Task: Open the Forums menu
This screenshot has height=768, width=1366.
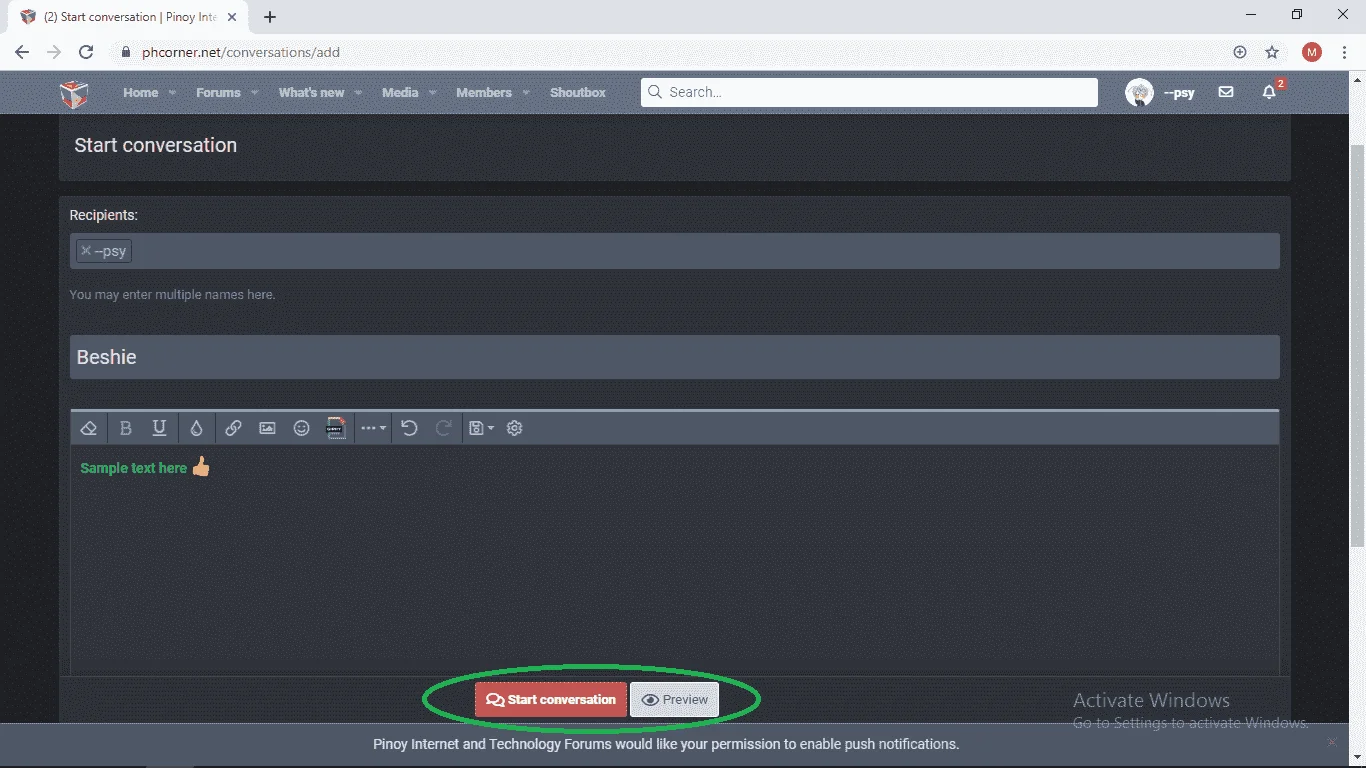Action: (x=218, y=92)
